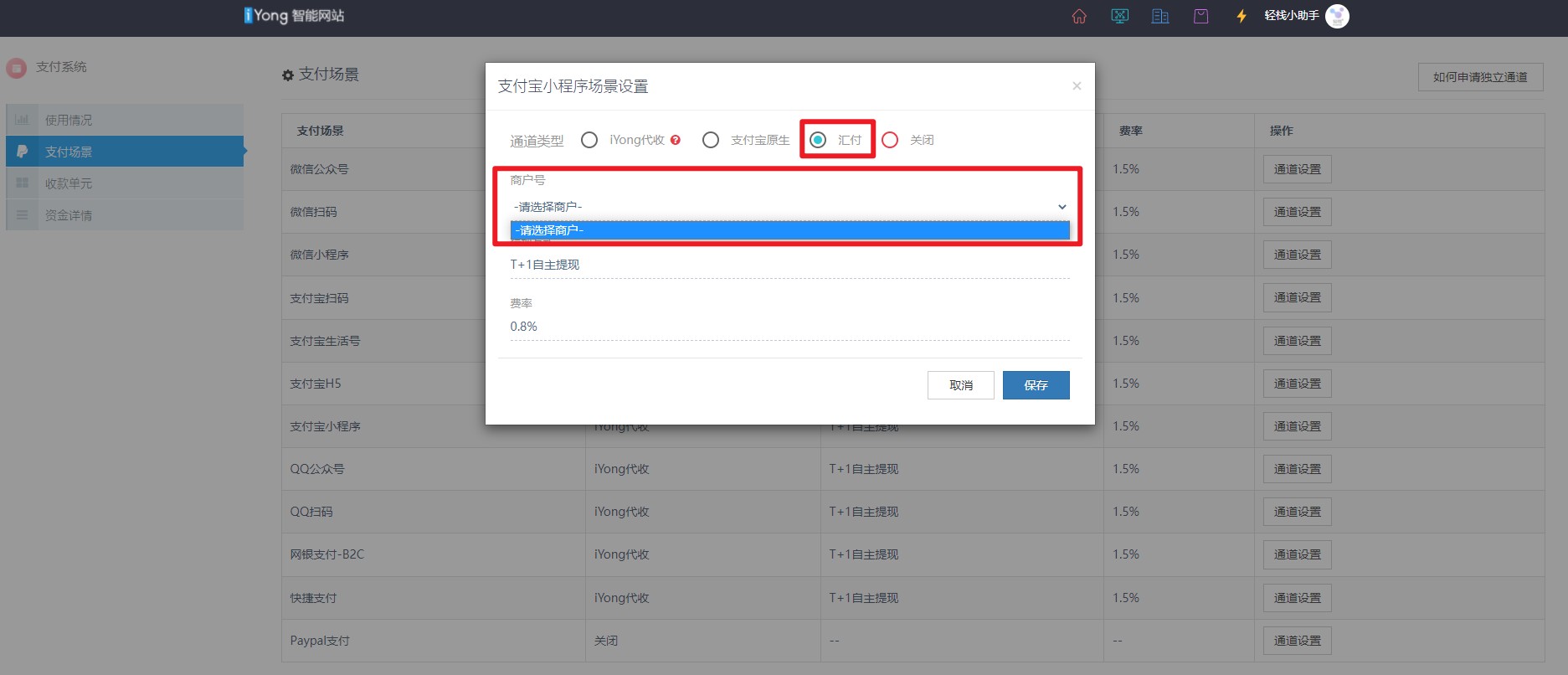Open the purple shopping bag icon
The height and width of the screenshot is (675, 1568).
click(1200, 16)
